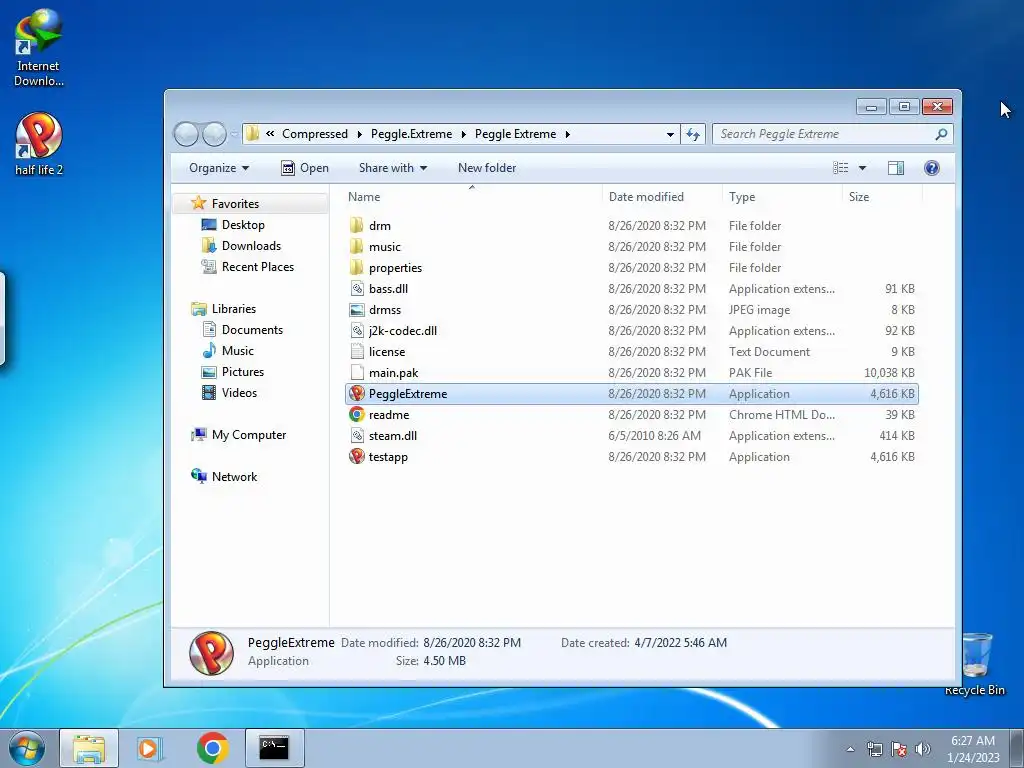Click the network tray icon
The image size is (1024, 768).
coord(874,749)
